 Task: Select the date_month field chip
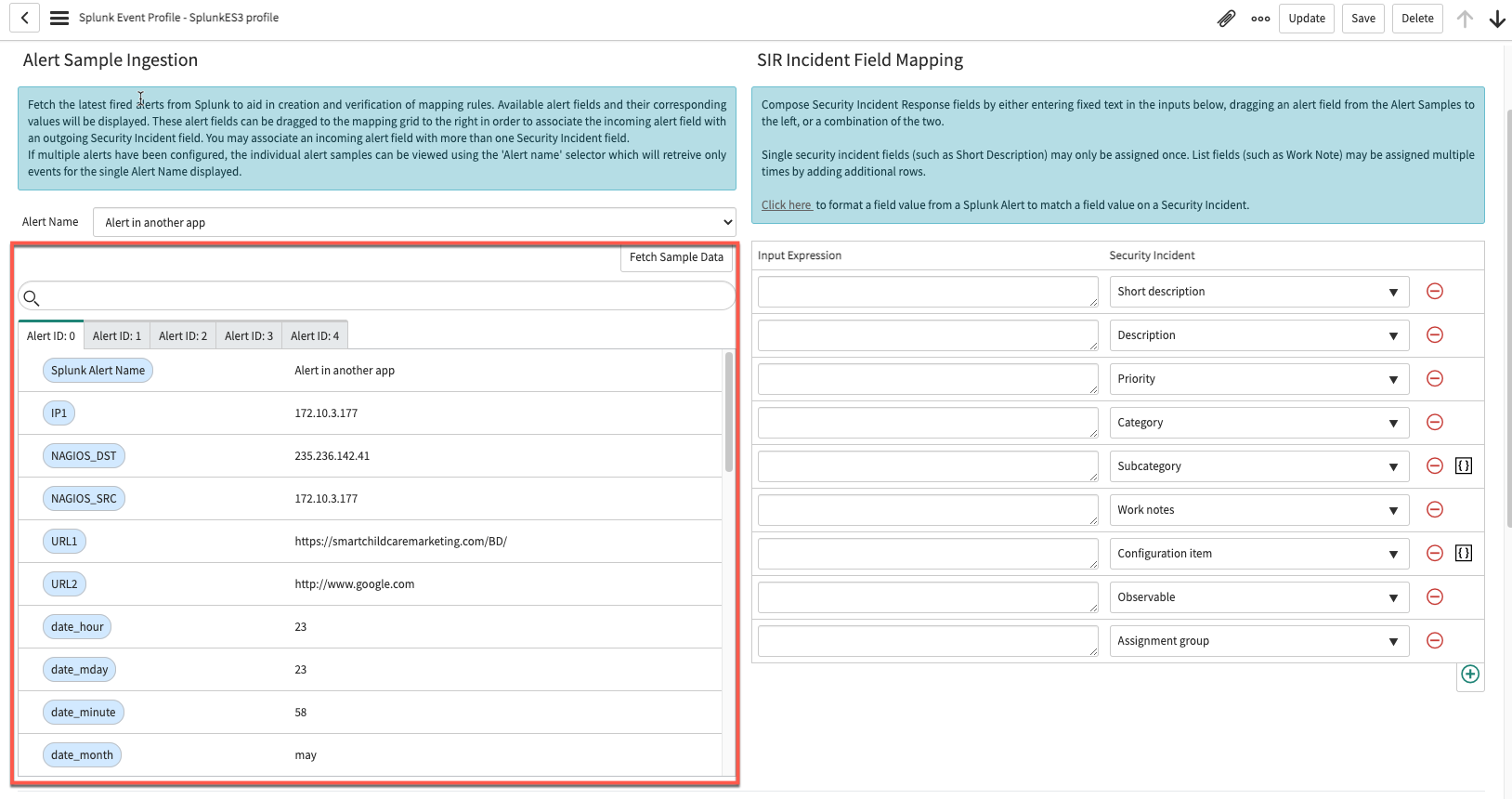[x=82, y=755]
